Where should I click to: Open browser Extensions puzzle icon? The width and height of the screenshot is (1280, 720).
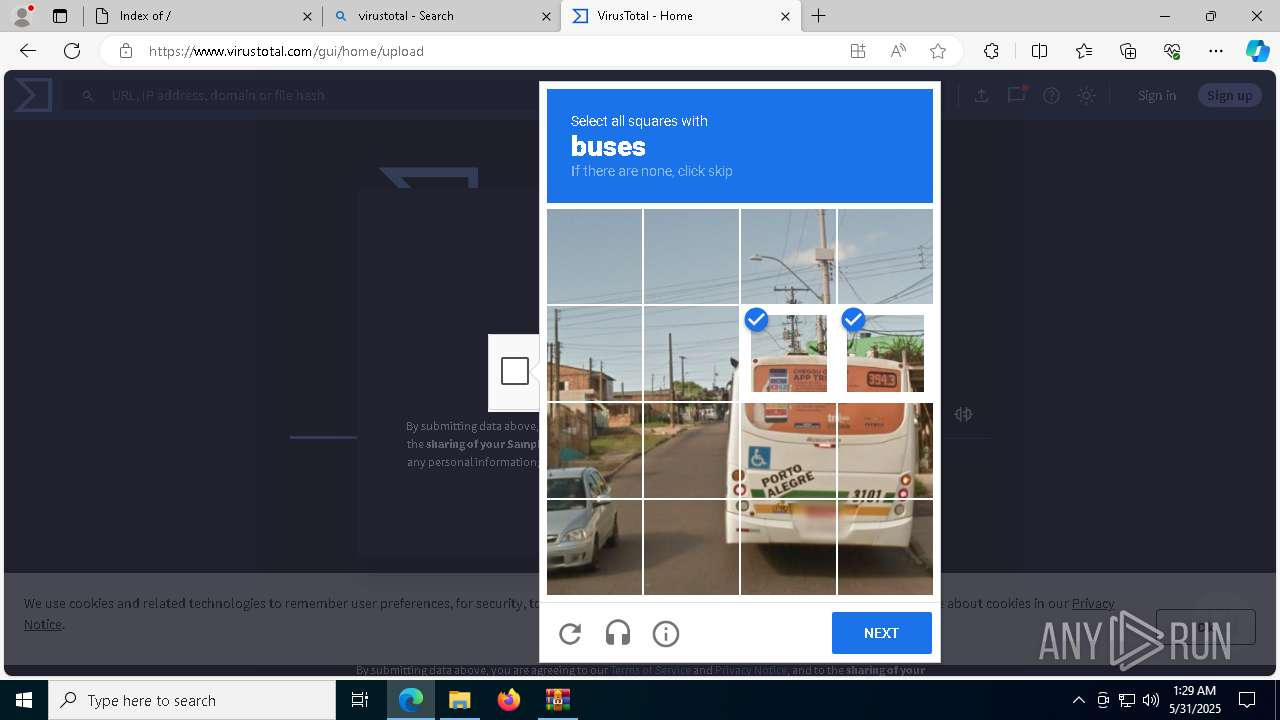[x=991, y=51]
